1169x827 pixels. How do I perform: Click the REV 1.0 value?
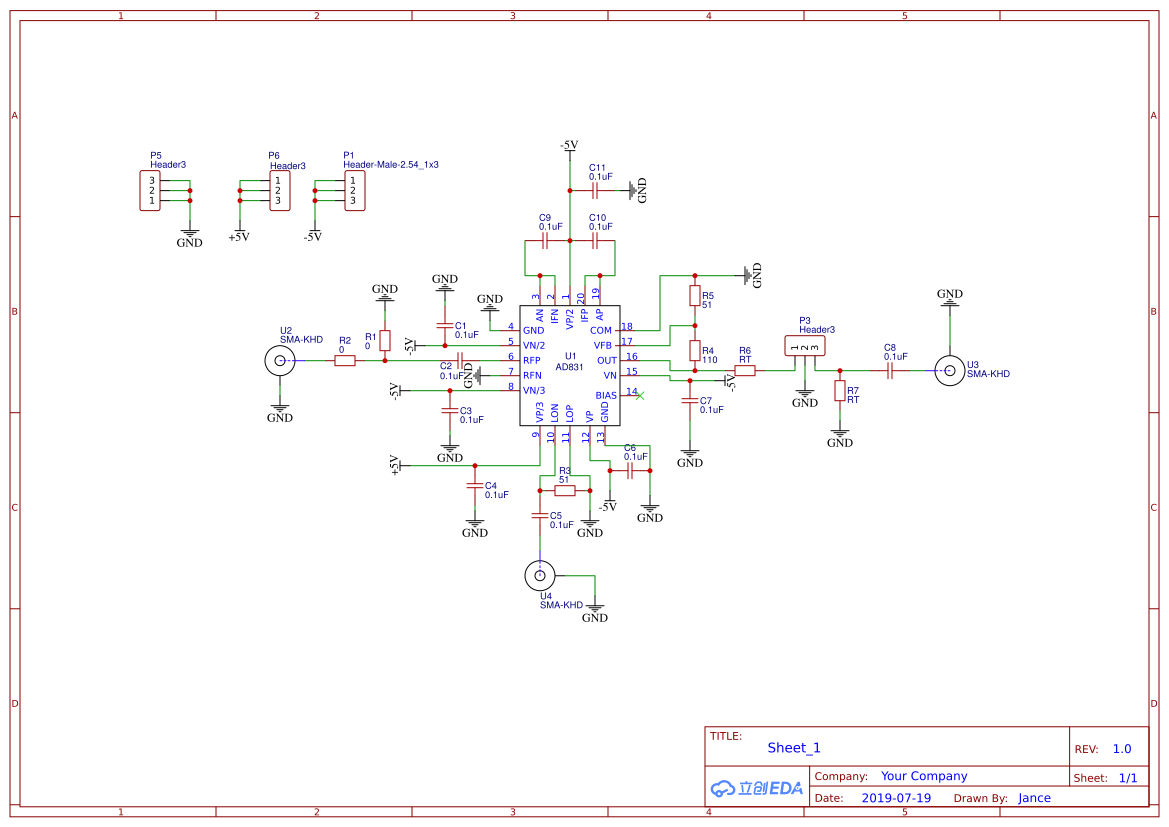(1122, 749)
